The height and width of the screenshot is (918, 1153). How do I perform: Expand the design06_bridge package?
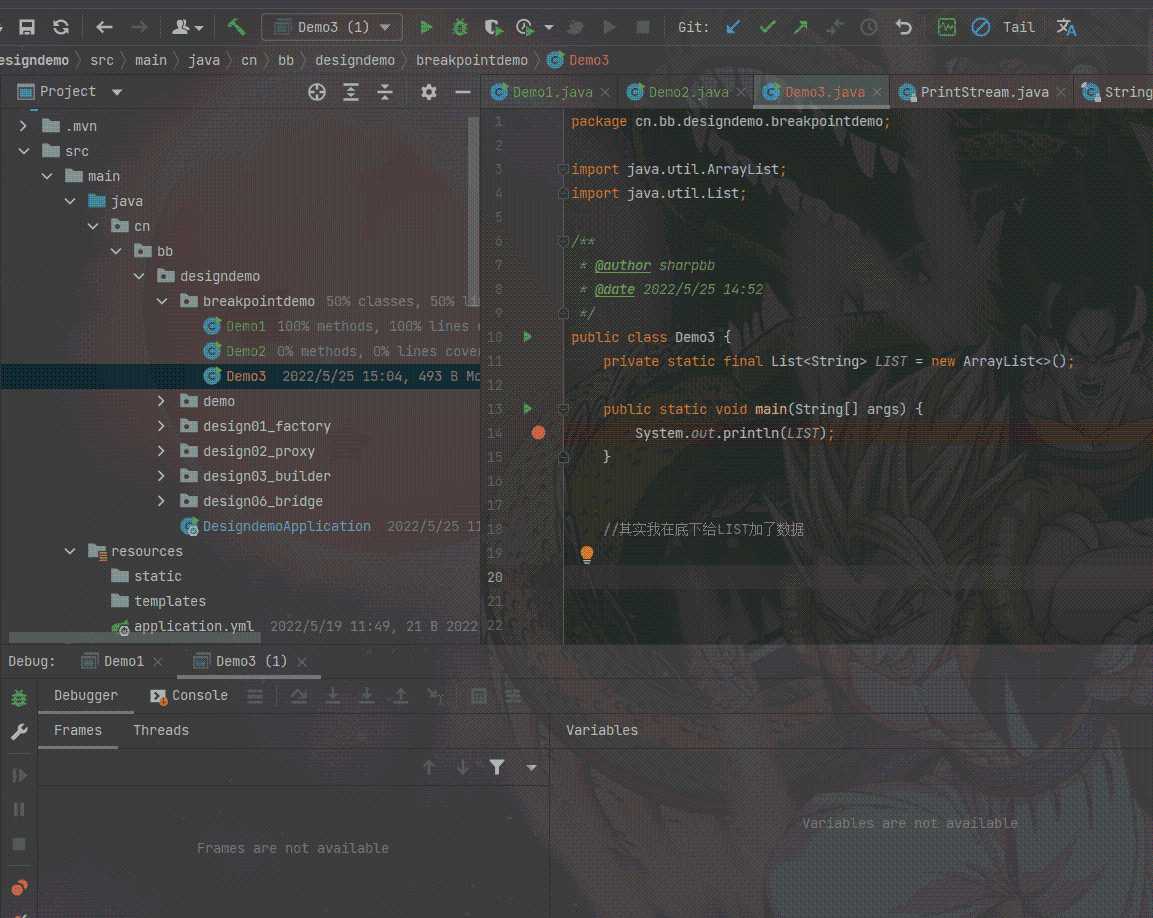[162, 501]
